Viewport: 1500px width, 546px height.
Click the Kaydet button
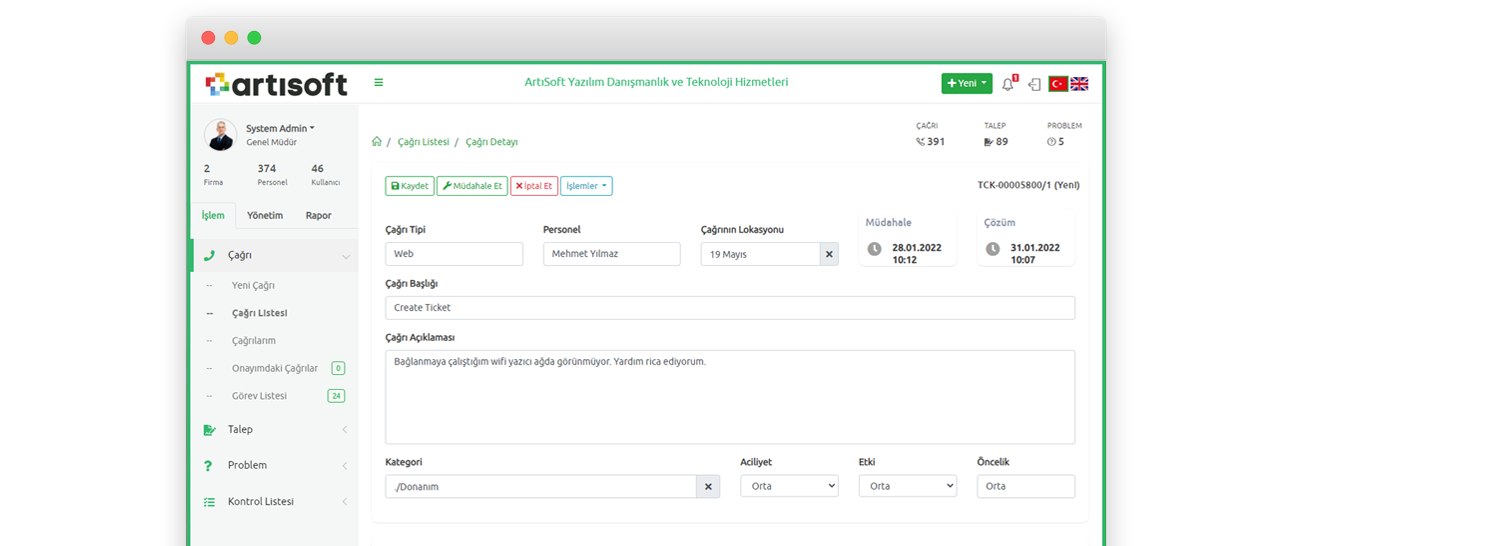409,186
